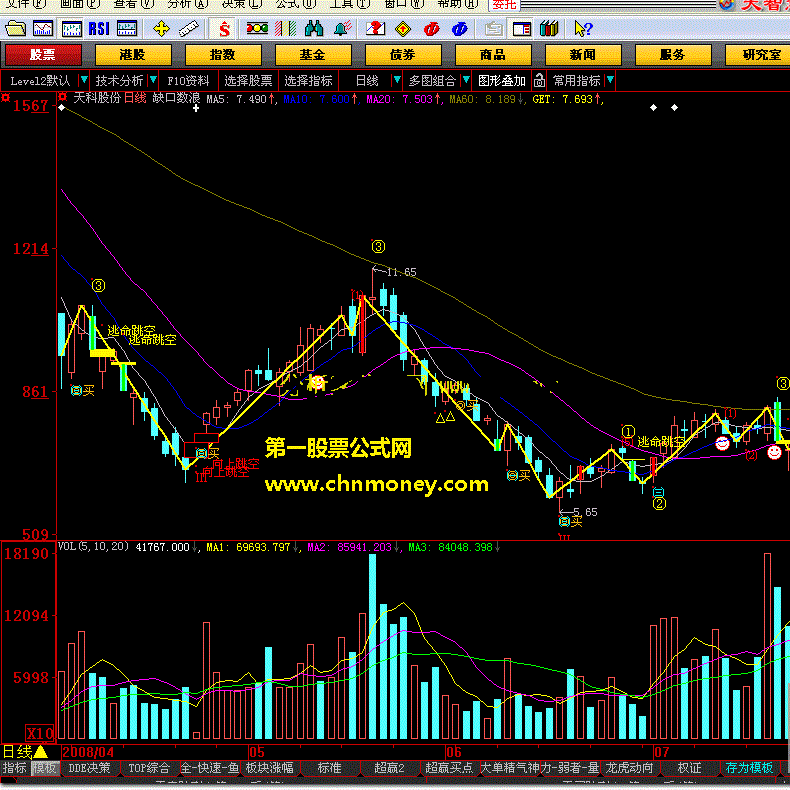The height and width of the screenshot is (790, 790).
Task: Select the 商品 category button
Action: (x=493, y=54)
